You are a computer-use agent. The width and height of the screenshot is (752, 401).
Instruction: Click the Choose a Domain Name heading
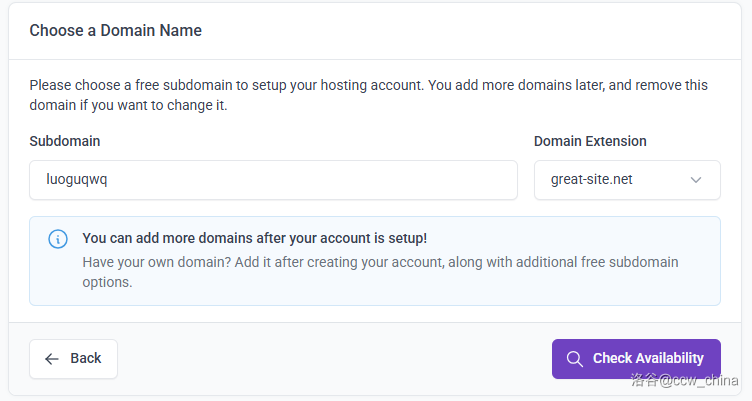point(115,31)
